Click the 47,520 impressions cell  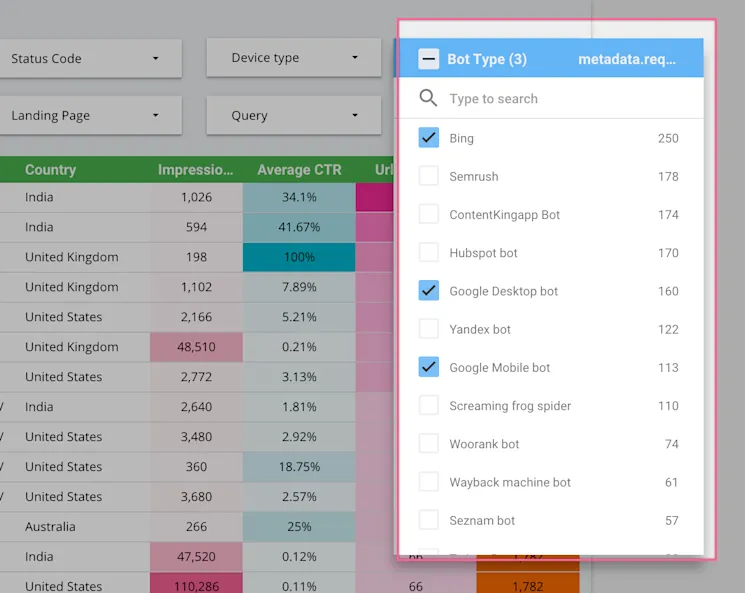pyautogui.click(x=196, y=556)
